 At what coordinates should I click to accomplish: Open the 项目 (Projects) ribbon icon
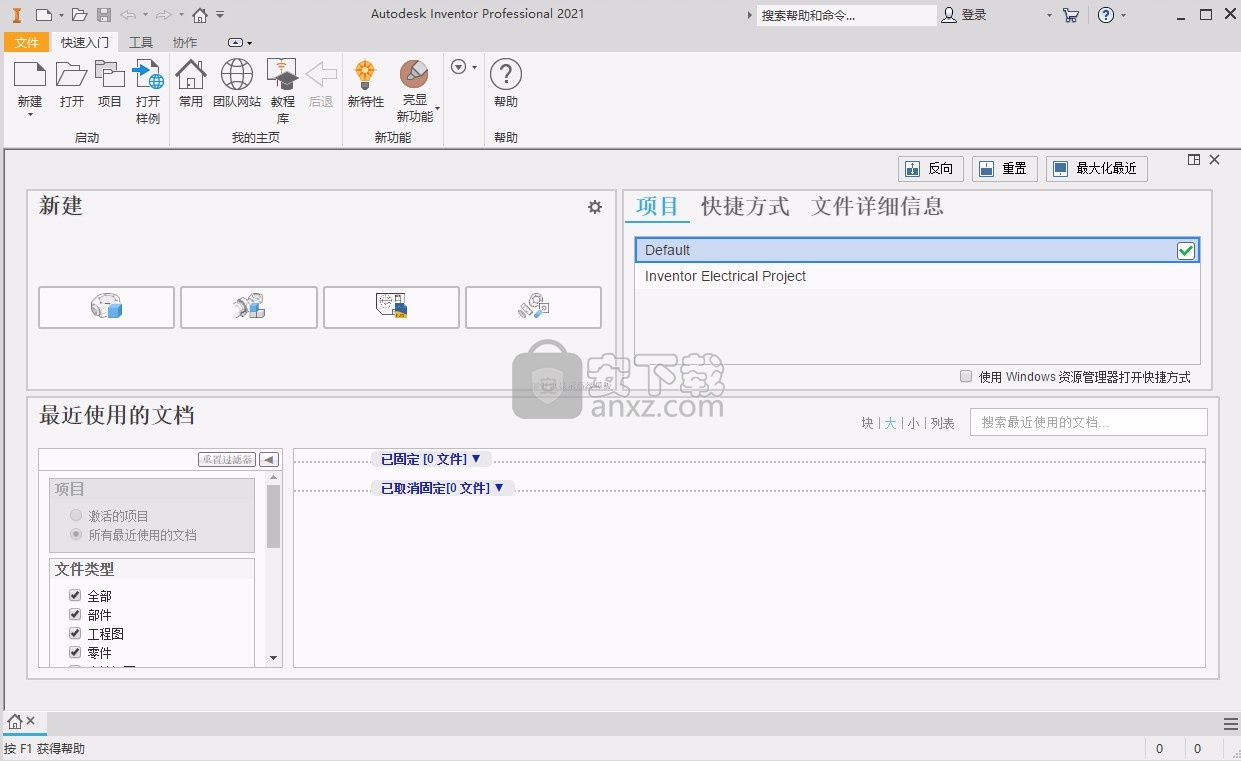point(110,75)
